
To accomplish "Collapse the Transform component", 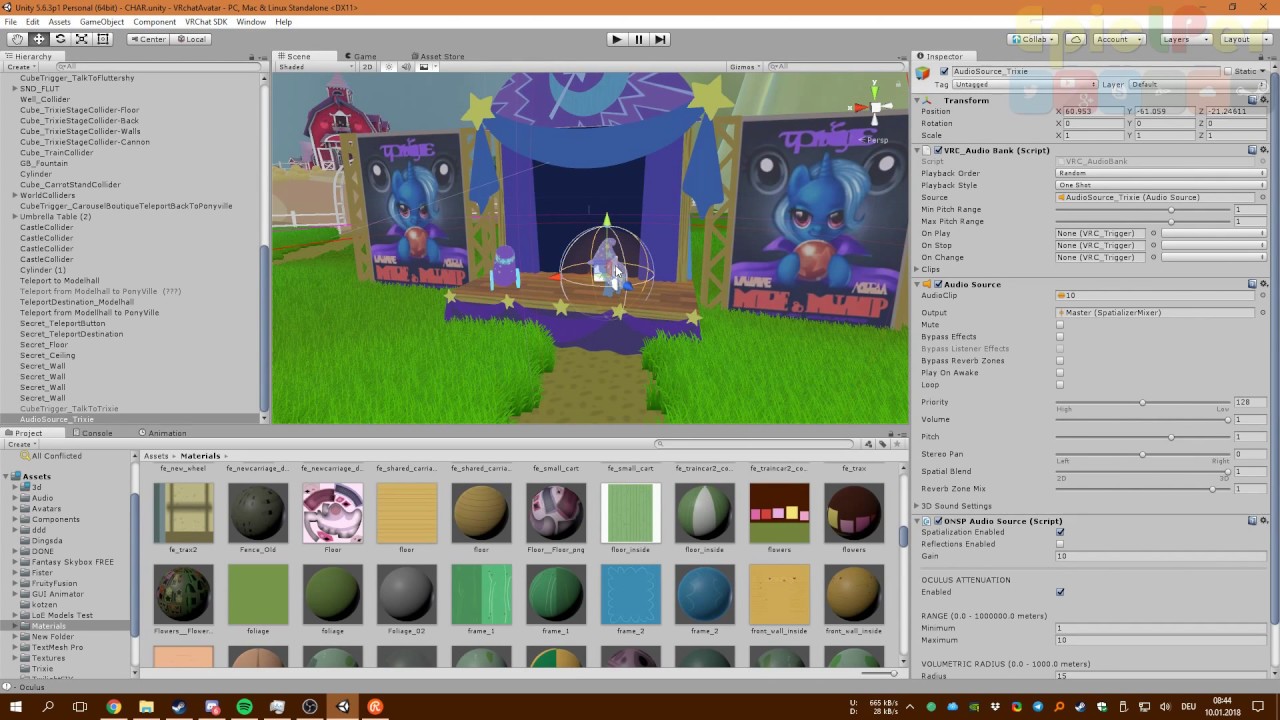I will (919, 100).
